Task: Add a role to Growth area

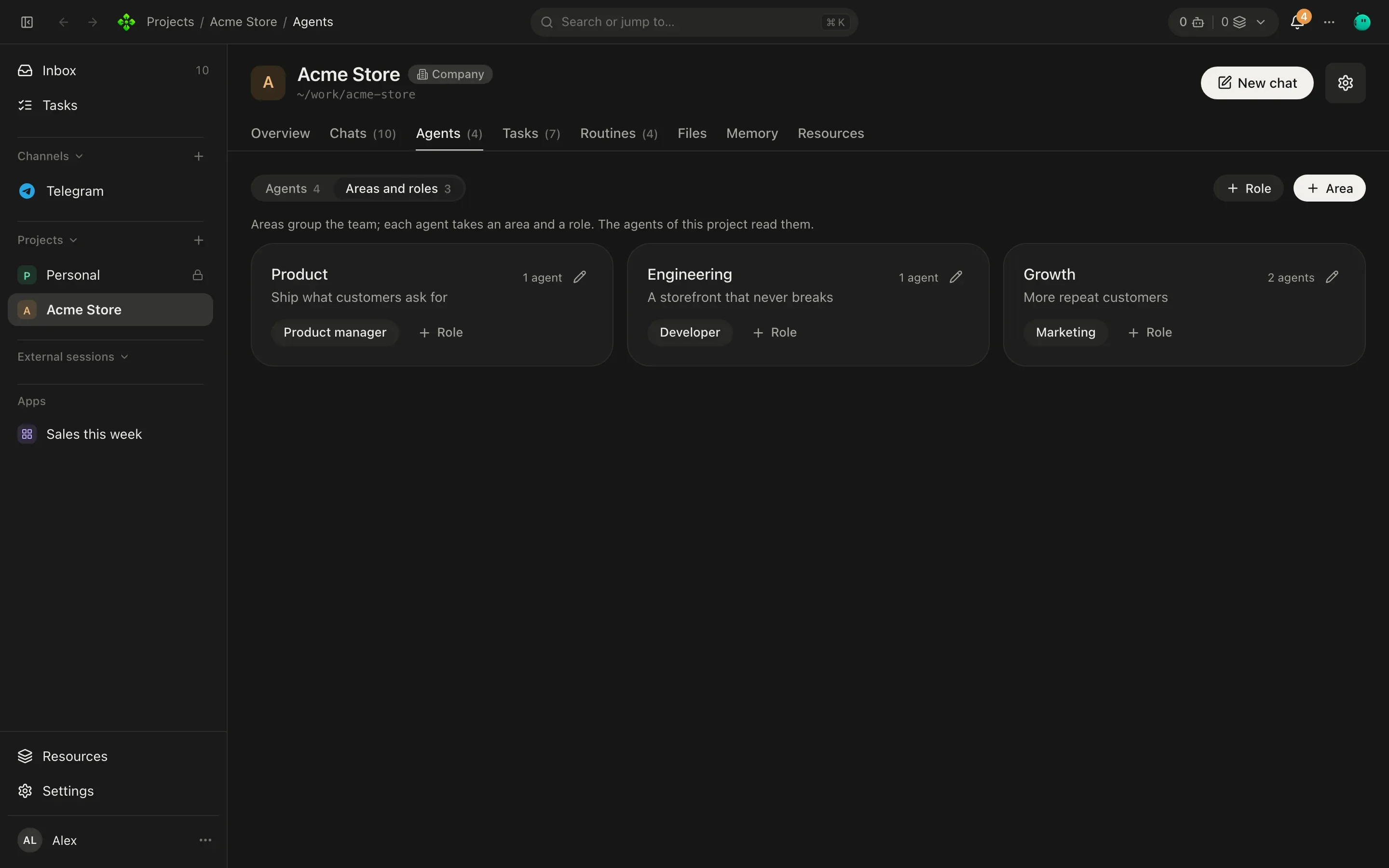Action: 1150,332
